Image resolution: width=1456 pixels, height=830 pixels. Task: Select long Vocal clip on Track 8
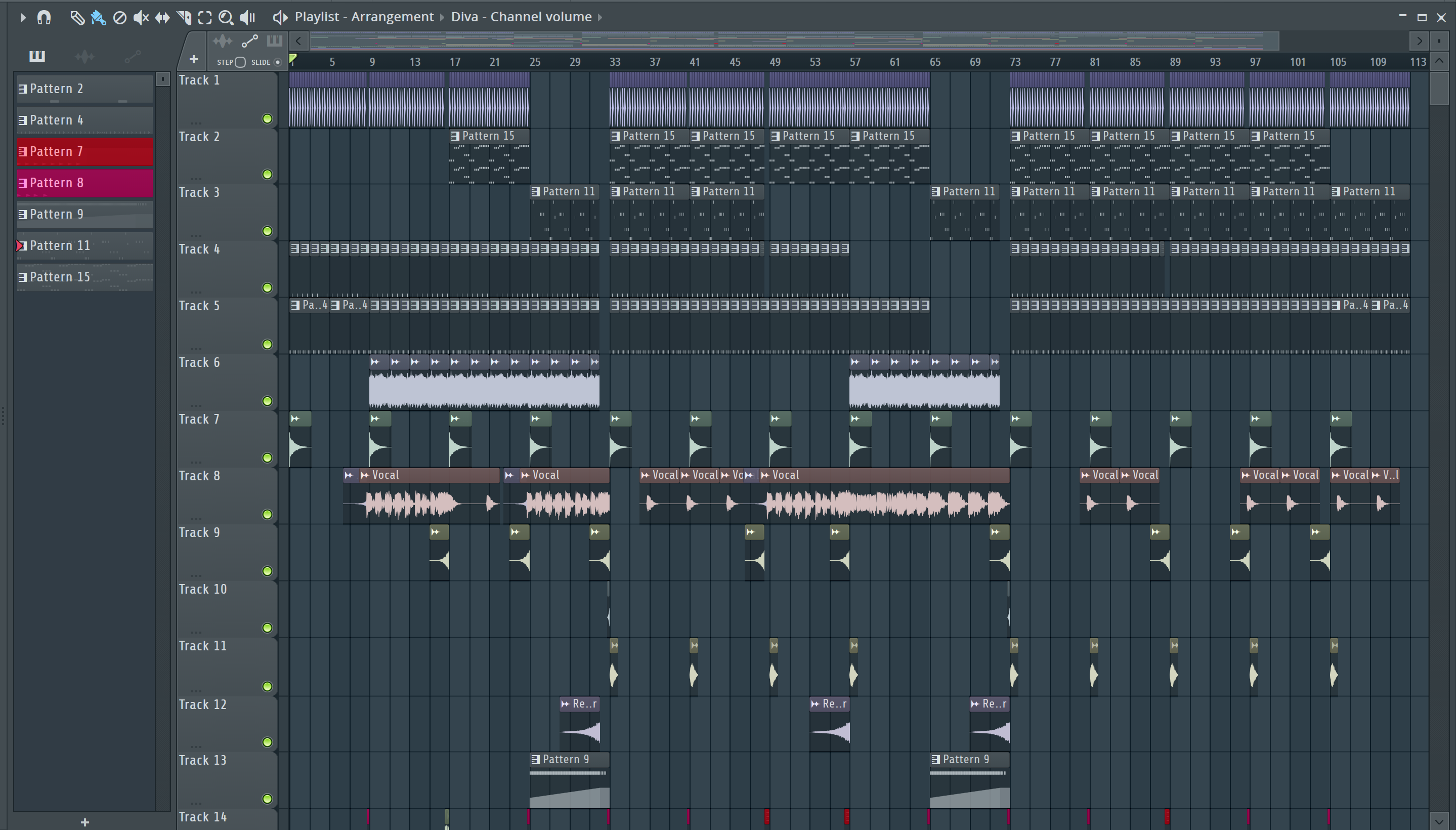tap(883, 496)
